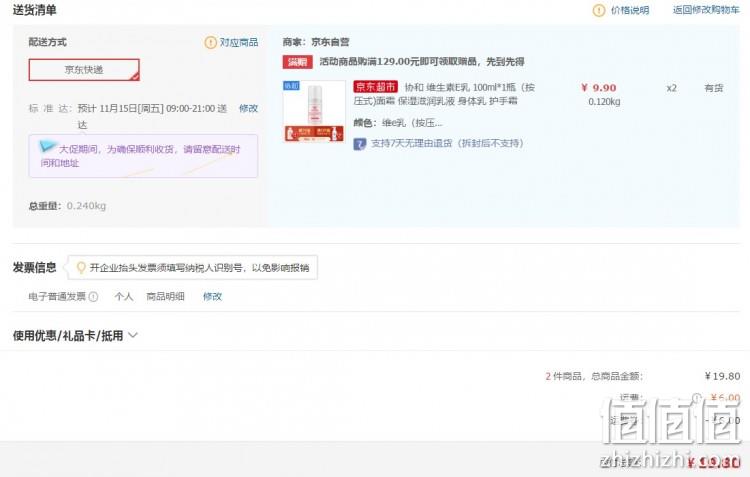Click the invoice tip lightbulb icon
Screen dimensions: 750x477
81,267
